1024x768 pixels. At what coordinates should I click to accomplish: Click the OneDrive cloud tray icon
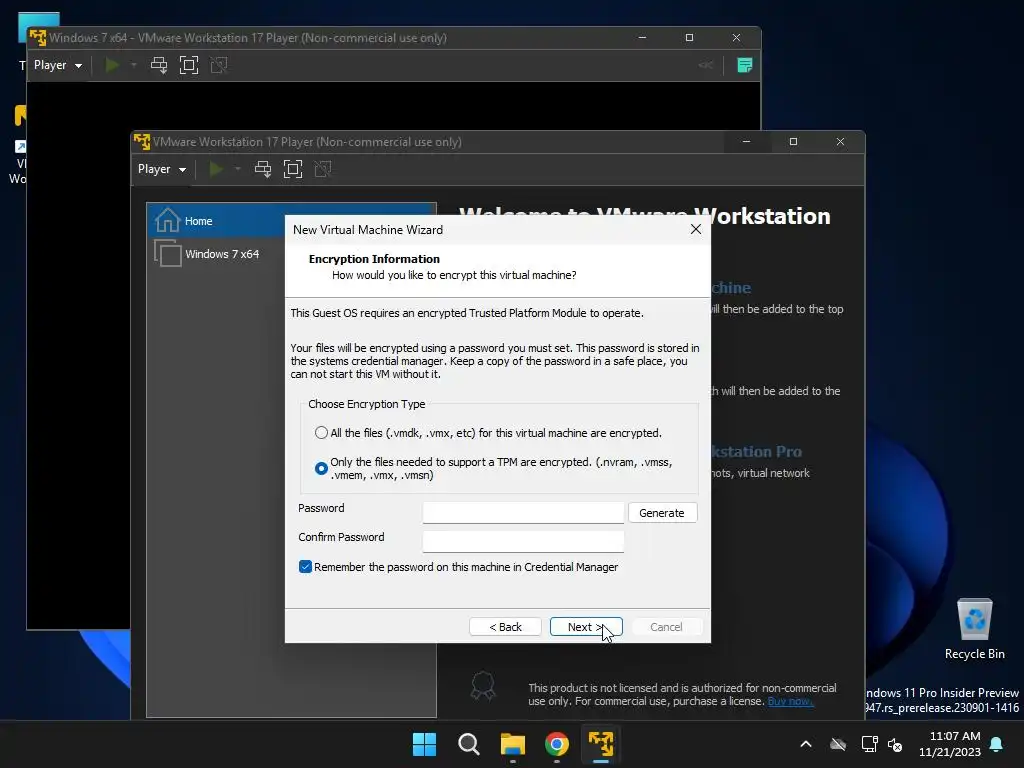(x=838, y=744)
